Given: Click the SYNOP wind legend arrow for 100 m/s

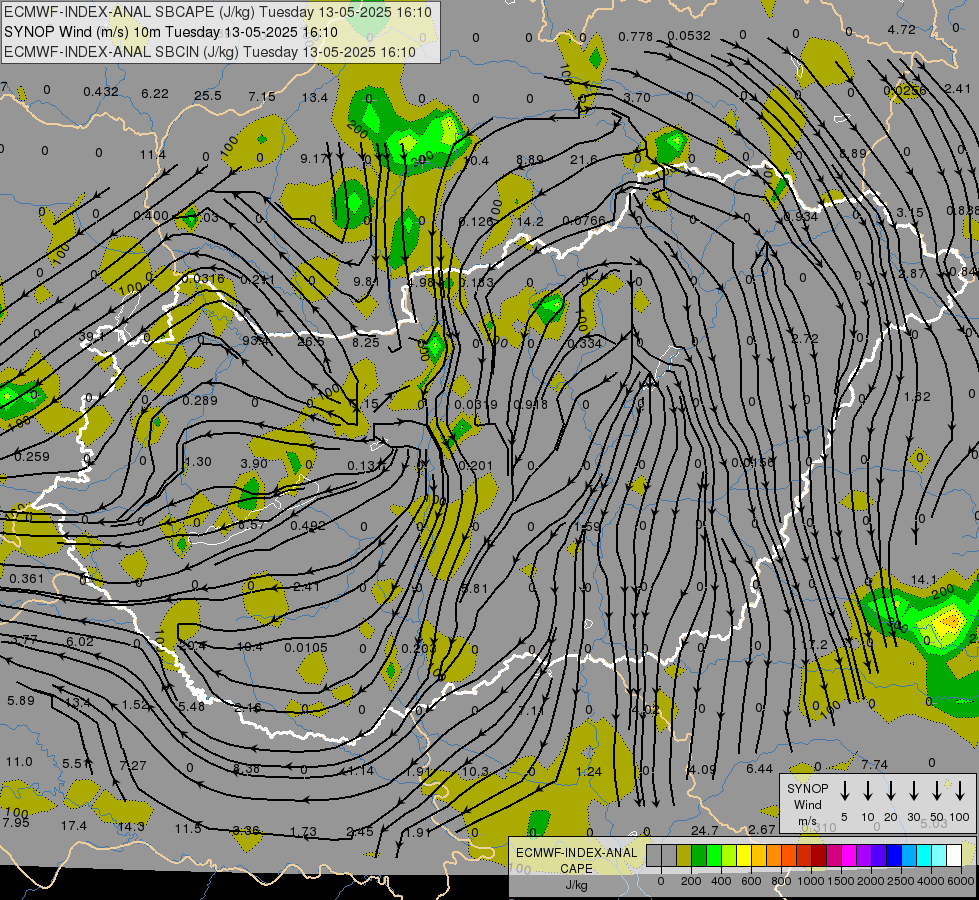Looking at the screenshot, I should click(960, 790).
